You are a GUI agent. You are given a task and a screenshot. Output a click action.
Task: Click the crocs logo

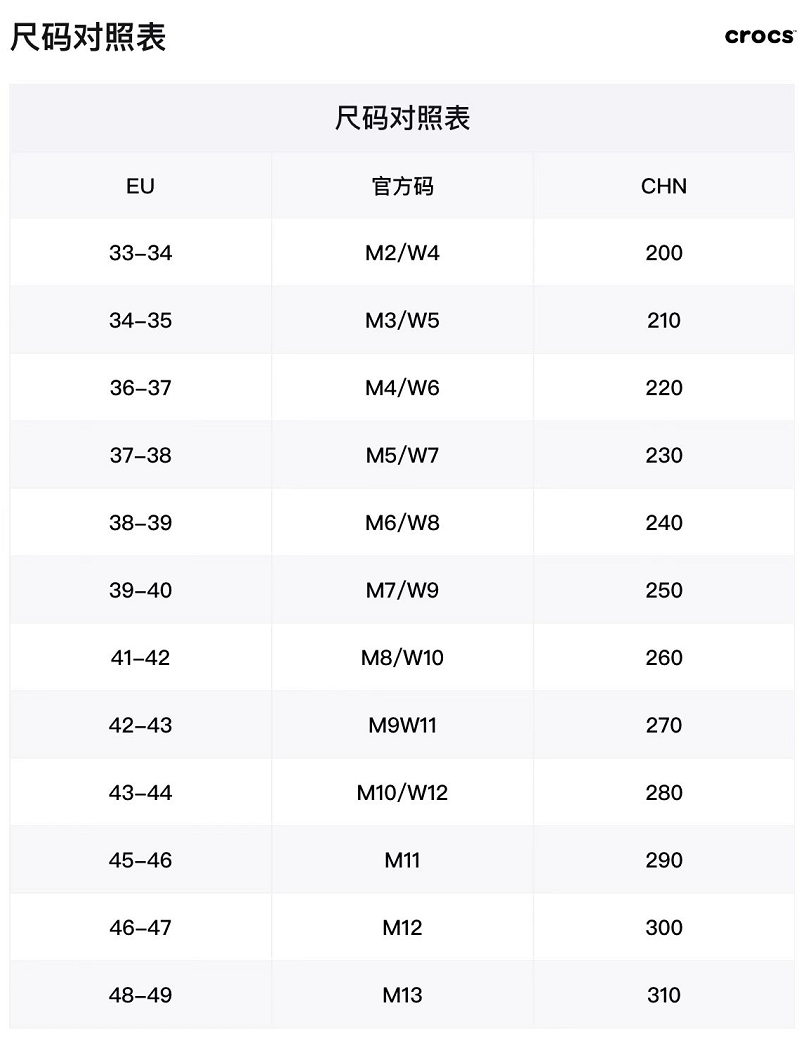(x=759, y=36)
